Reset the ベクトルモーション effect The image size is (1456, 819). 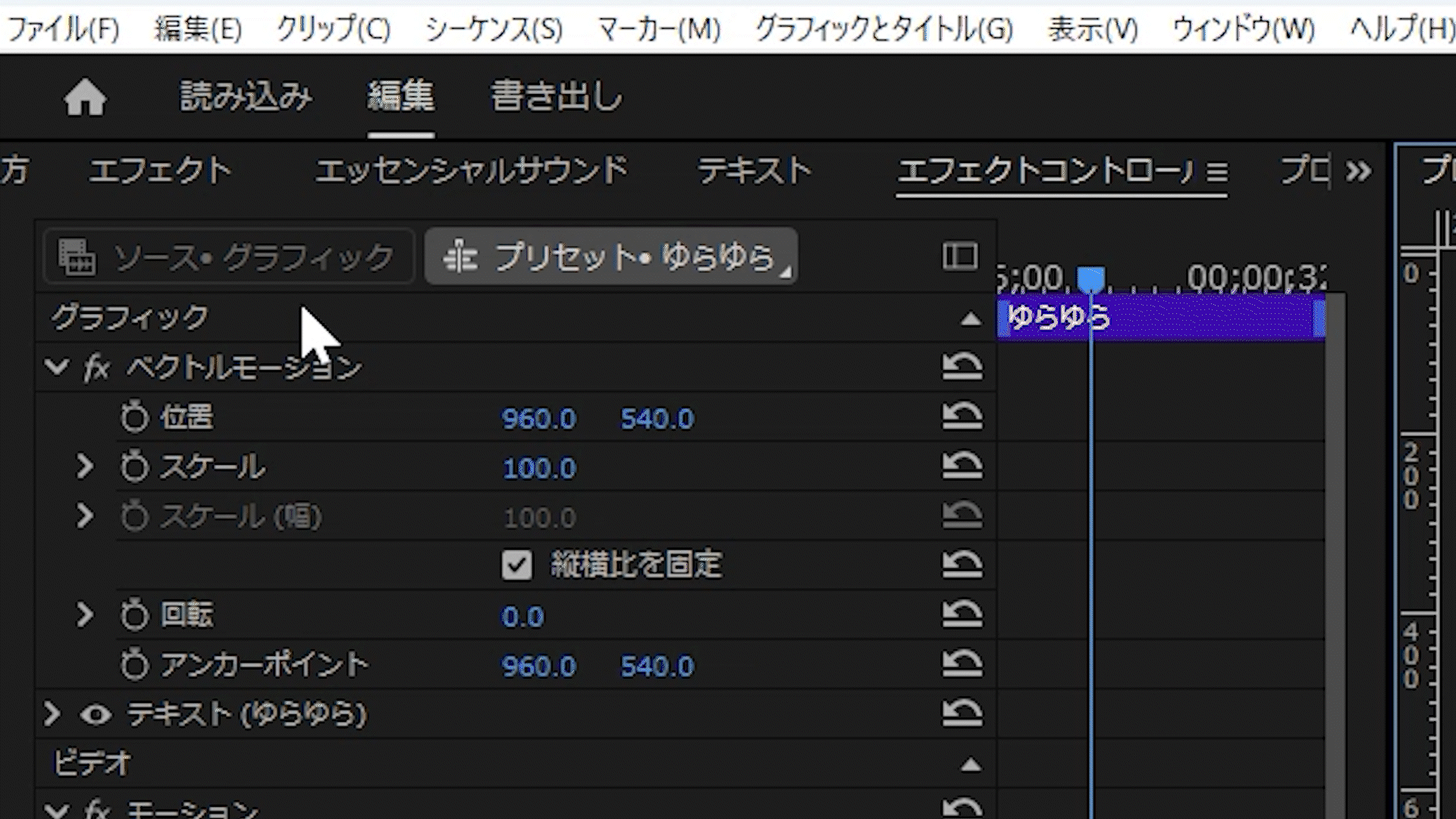(962, 367)
